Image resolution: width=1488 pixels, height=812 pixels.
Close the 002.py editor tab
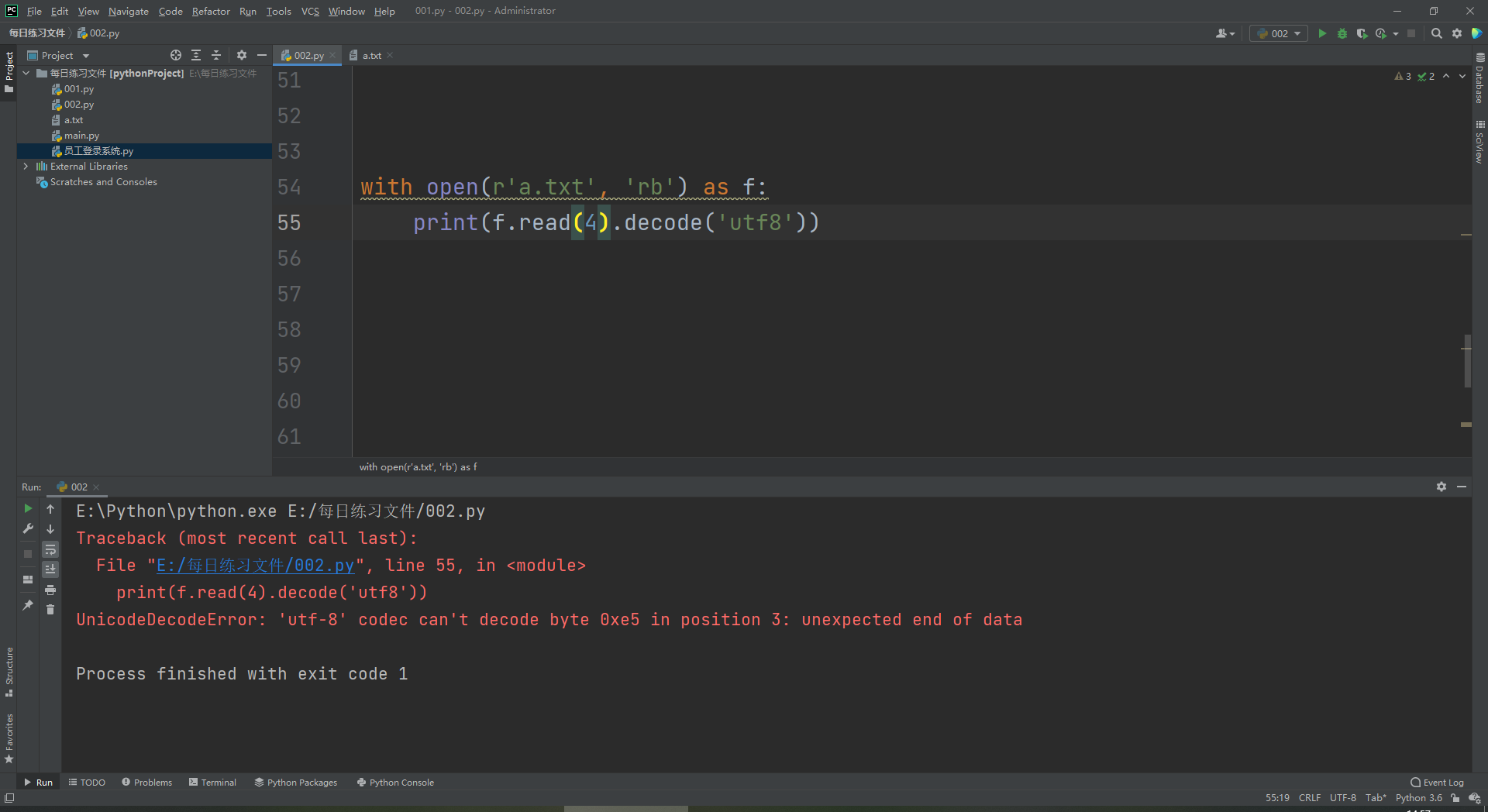332,55
